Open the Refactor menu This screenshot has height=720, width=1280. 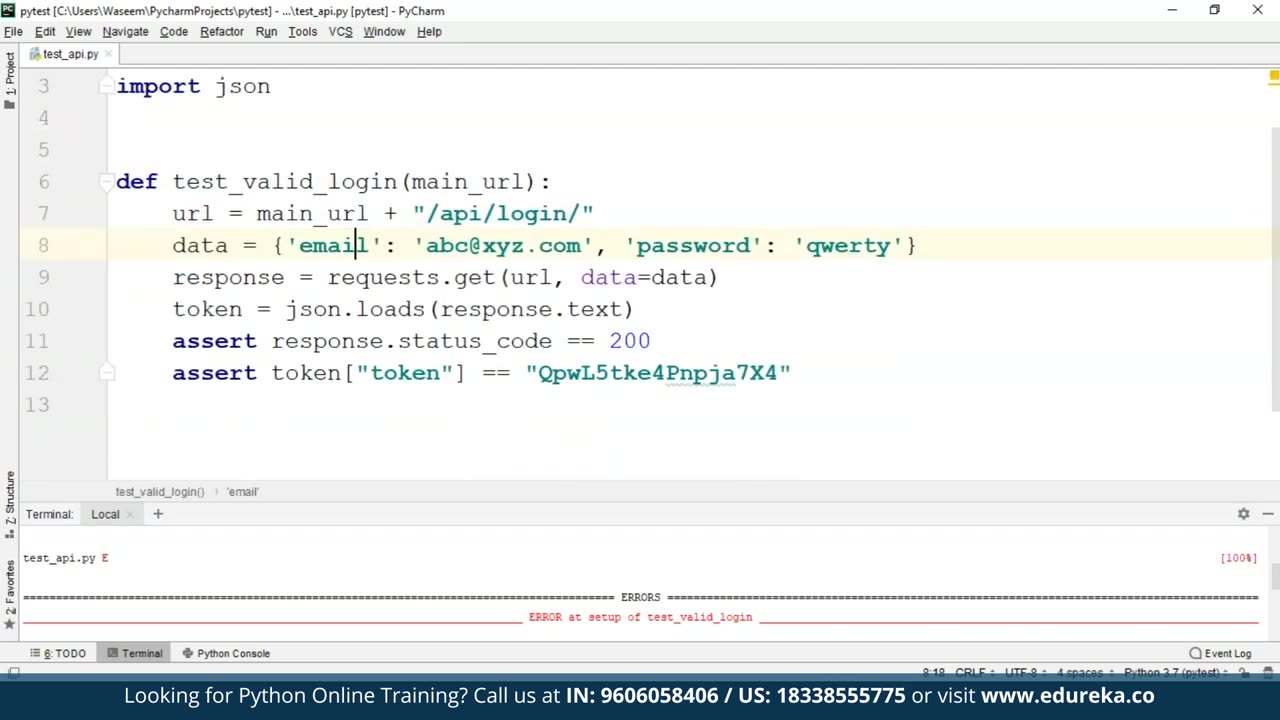(x=222, y=31)
